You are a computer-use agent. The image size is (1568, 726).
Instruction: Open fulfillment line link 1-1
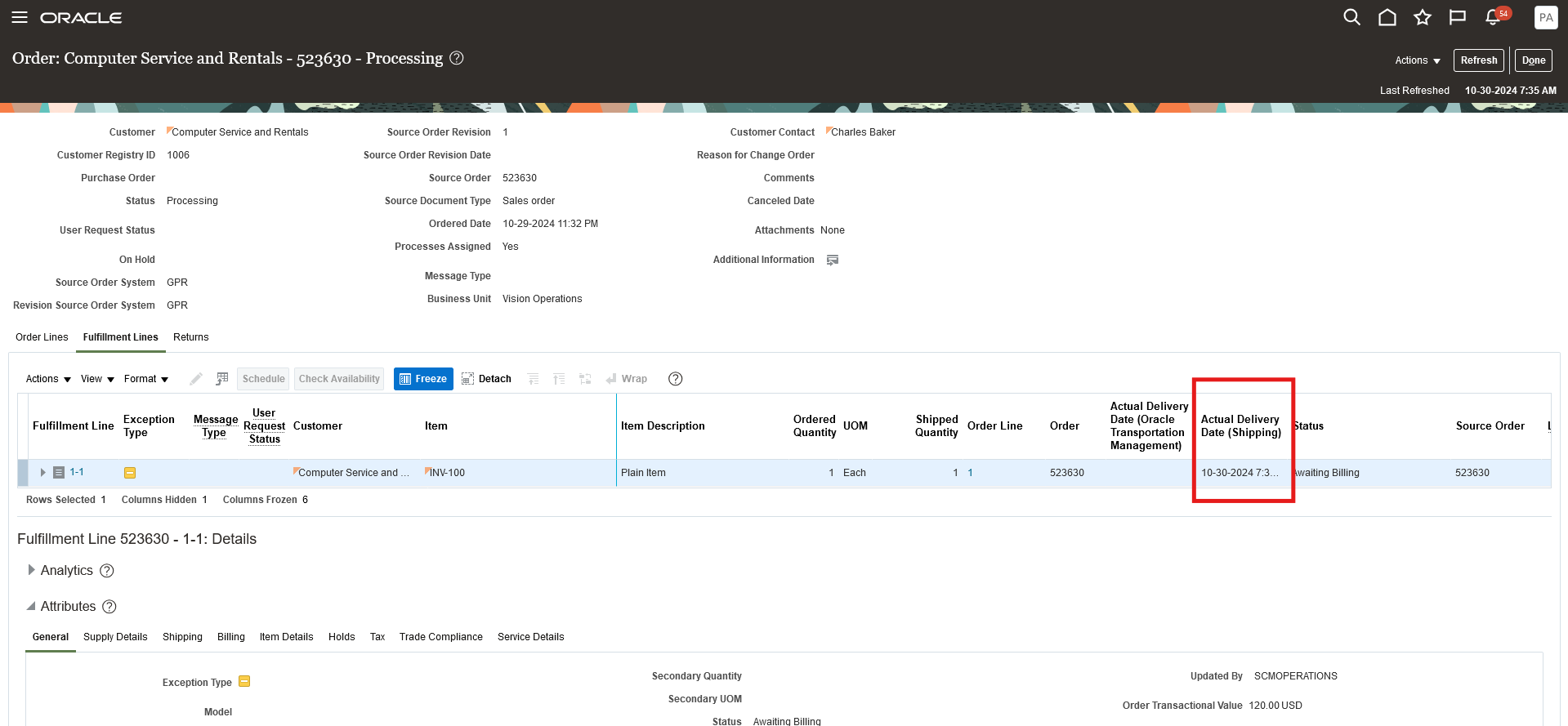click(77, 472)
